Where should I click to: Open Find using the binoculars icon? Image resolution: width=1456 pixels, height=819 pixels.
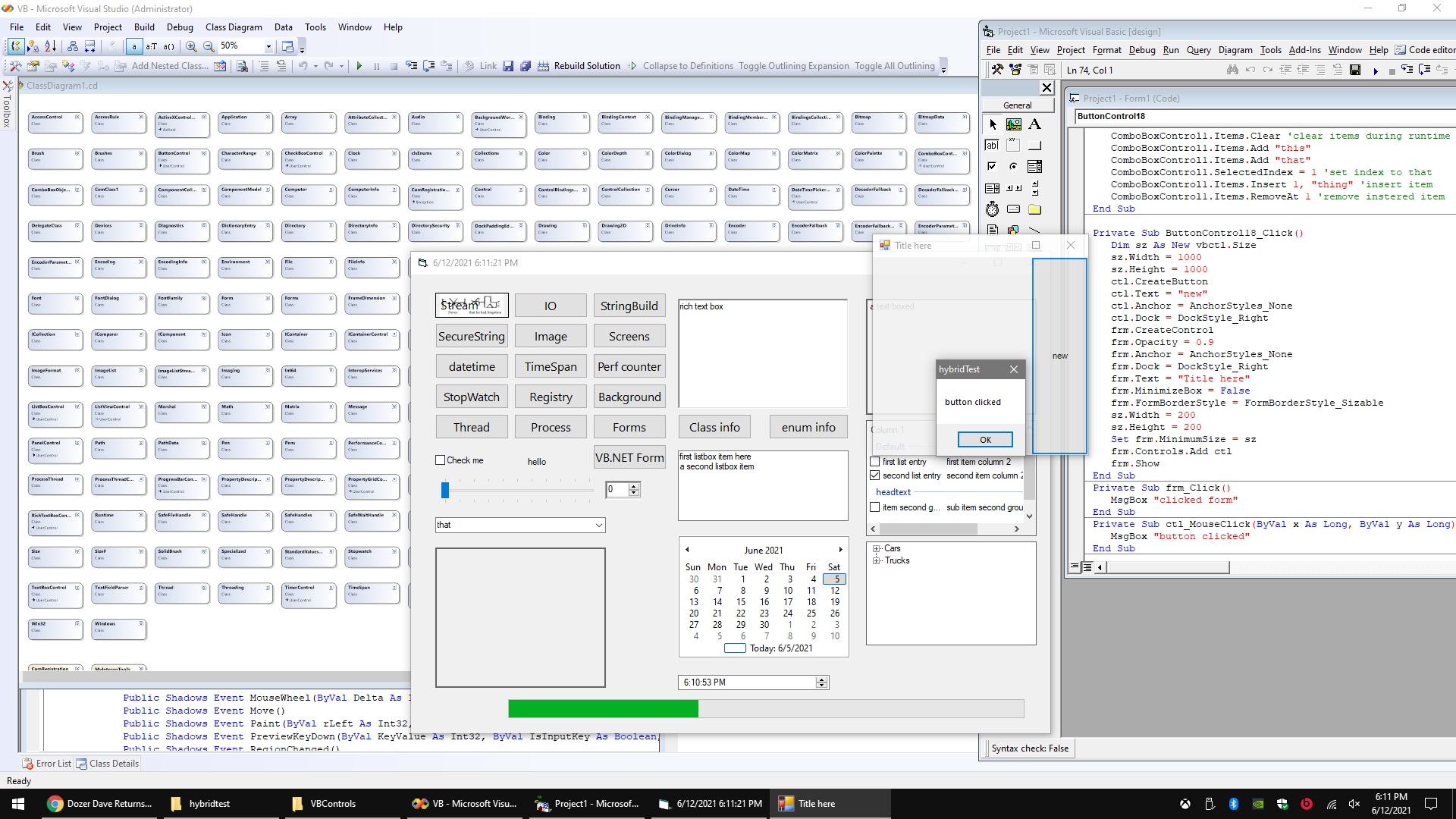pyautogui.click(x=1233, y=70)
